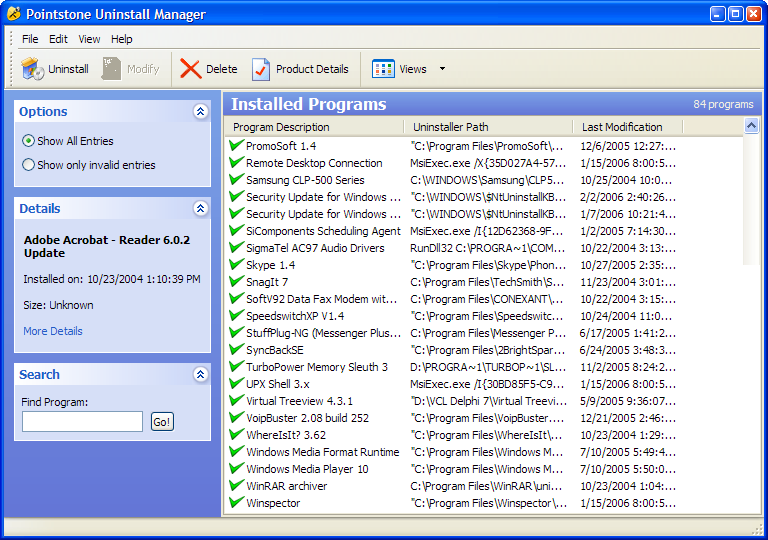Click the check icon beside Winspector

point(237,502)
